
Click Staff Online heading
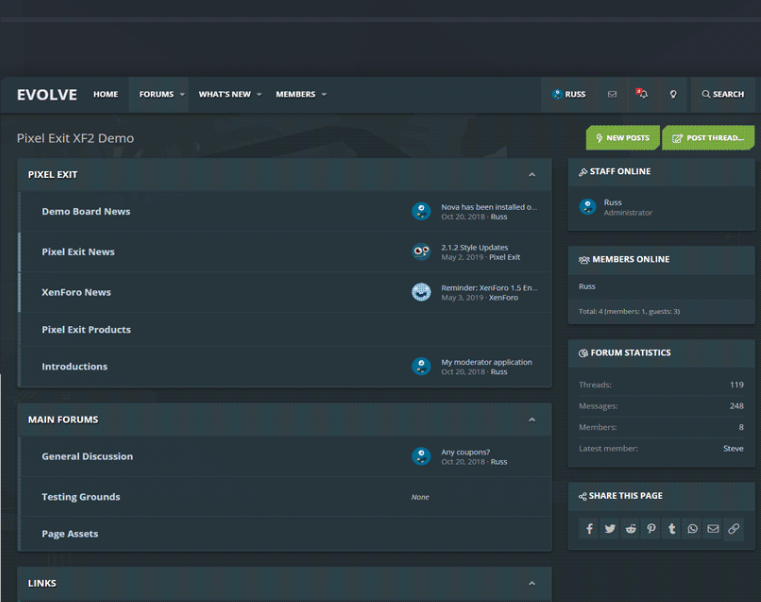tap(620, 171)
